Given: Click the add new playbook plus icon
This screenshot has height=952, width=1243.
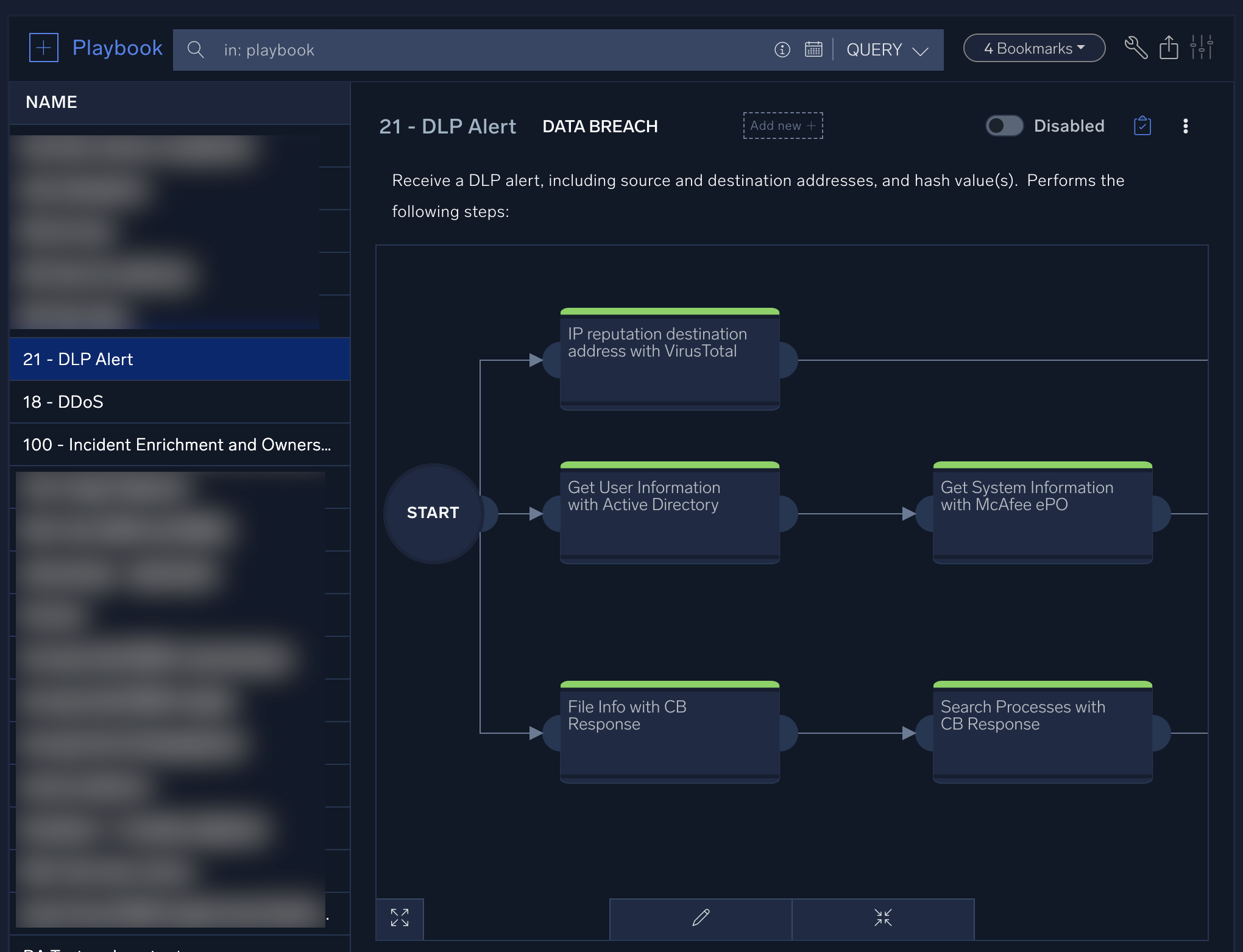Looking at the screenshot, I should click(44, 48).
